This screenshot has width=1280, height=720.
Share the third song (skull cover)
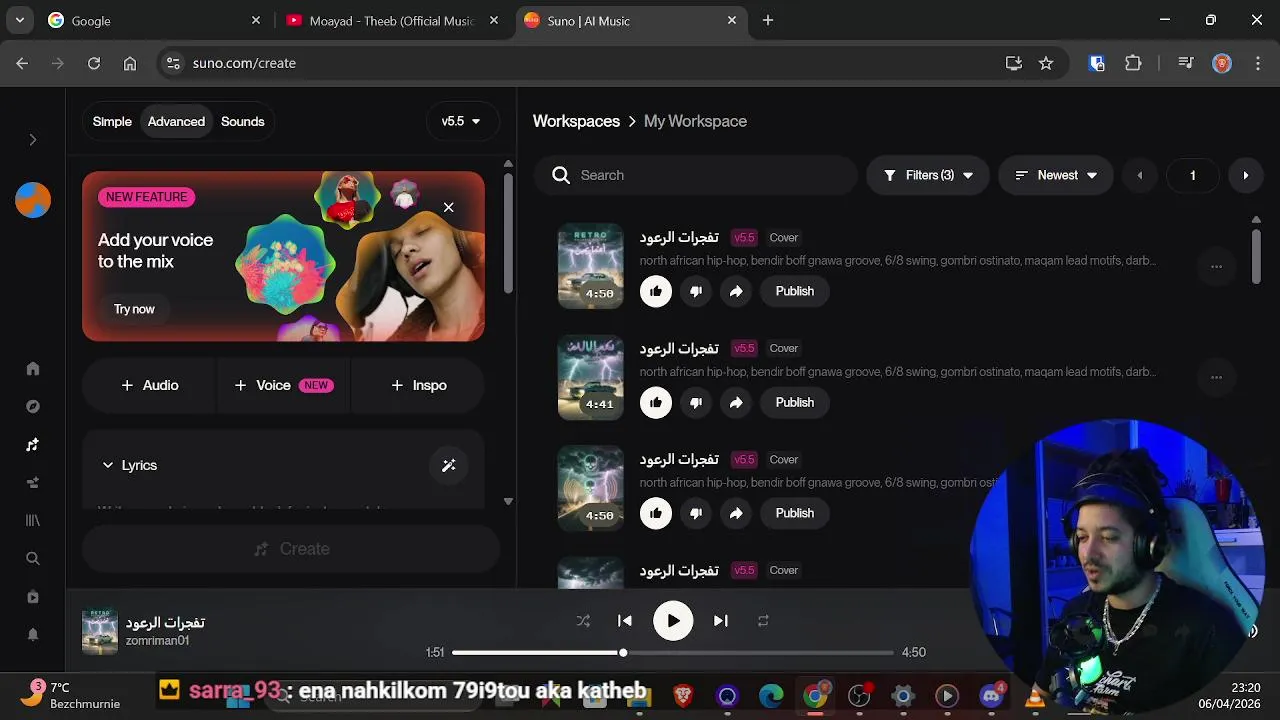736,513
